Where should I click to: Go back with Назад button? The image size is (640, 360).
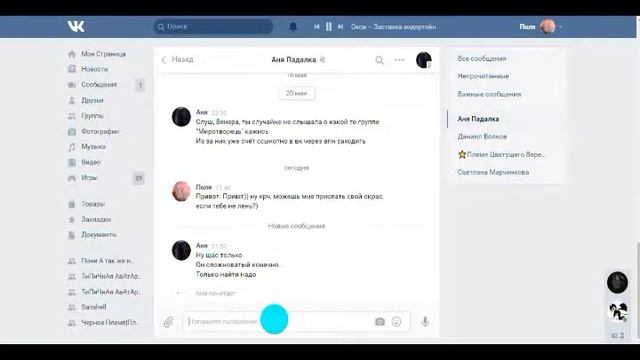(x=178, y=60)
